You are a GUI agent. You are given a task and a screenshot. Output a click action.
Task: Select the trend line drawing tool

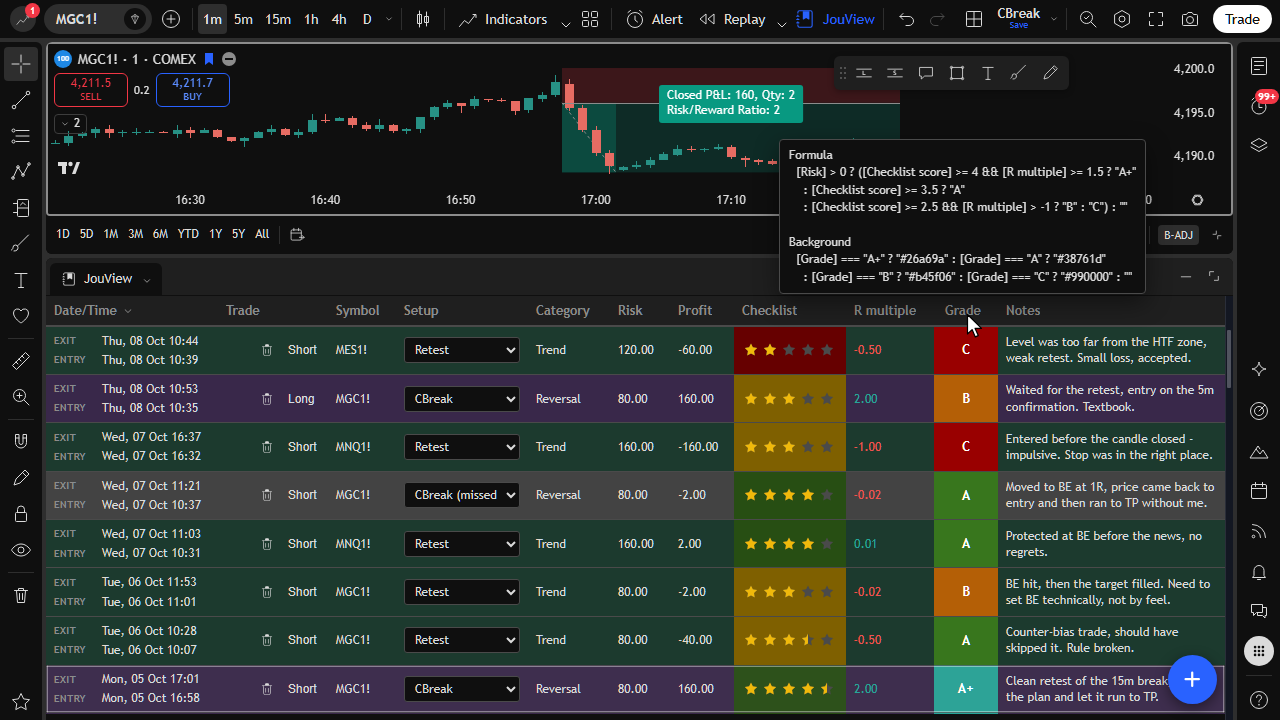tap(21, 100)
